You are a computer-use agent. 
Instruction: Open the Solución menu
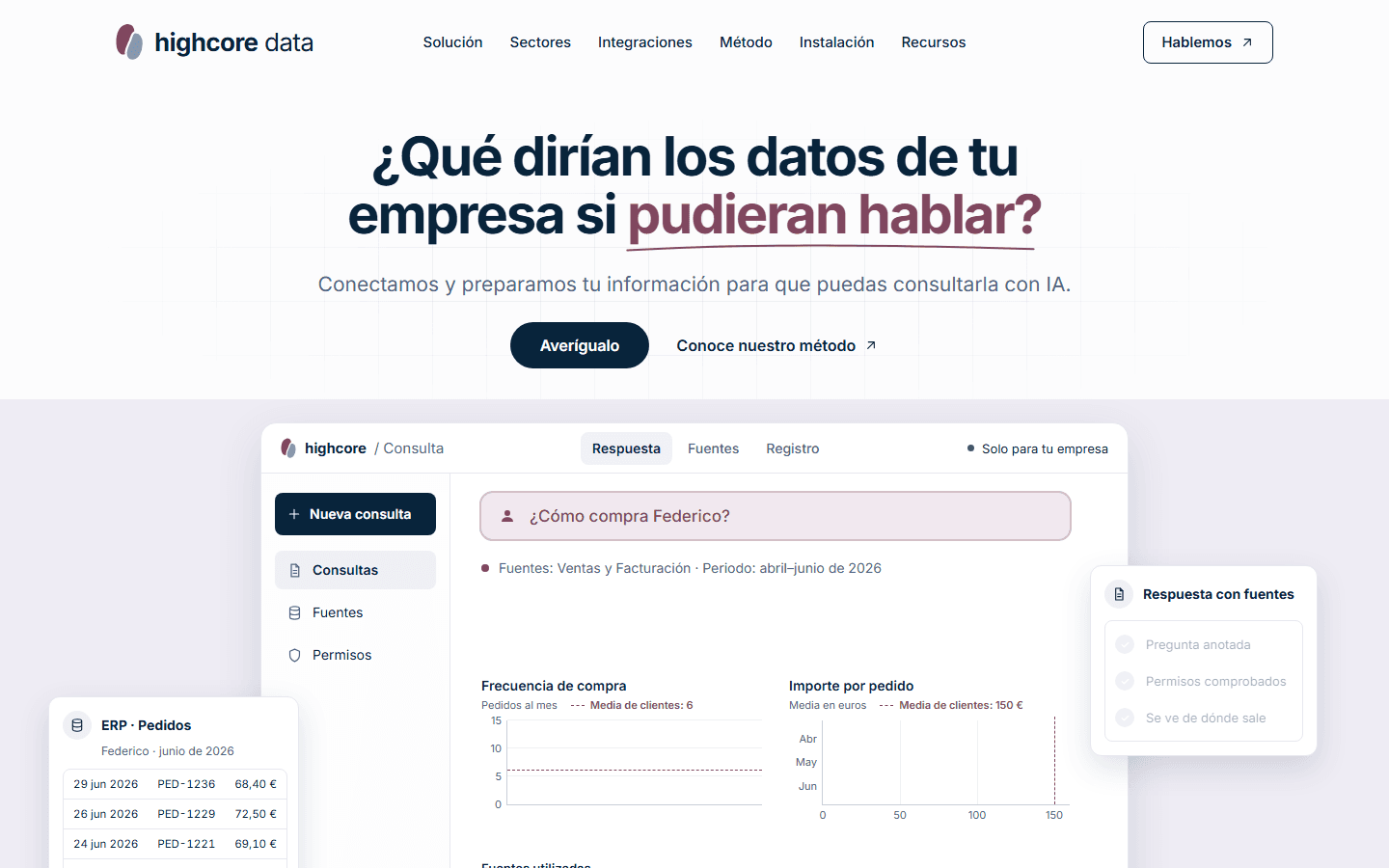(452, 42)
